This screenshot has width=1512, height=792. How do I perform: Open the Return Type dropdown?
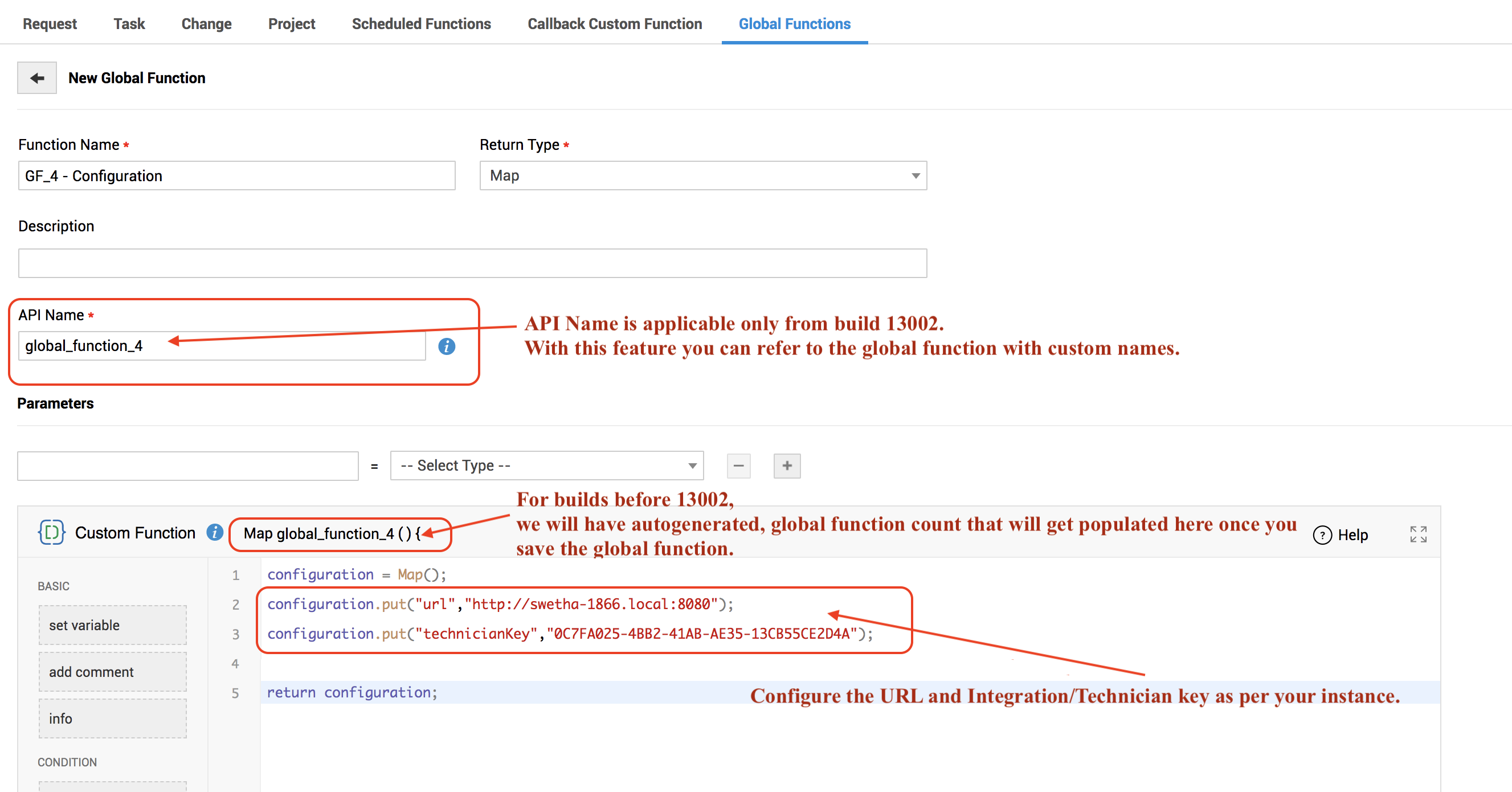(x=702, y=175)
